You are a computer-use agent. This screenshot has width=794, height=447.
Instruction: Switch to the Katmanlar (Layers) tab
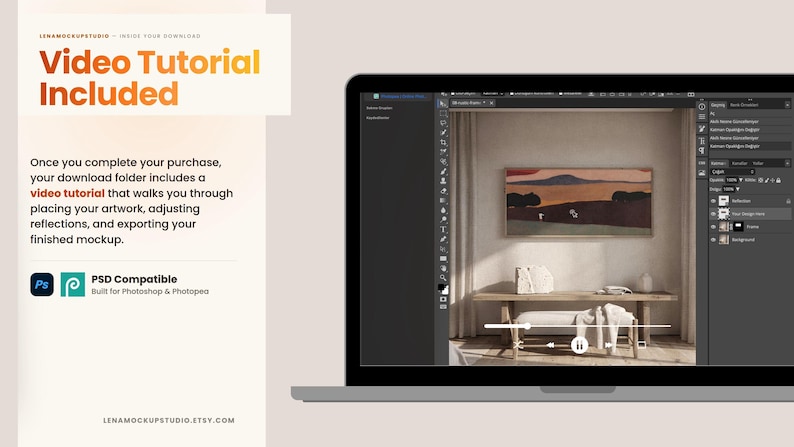pyautogui.click(x=719, y=163)
